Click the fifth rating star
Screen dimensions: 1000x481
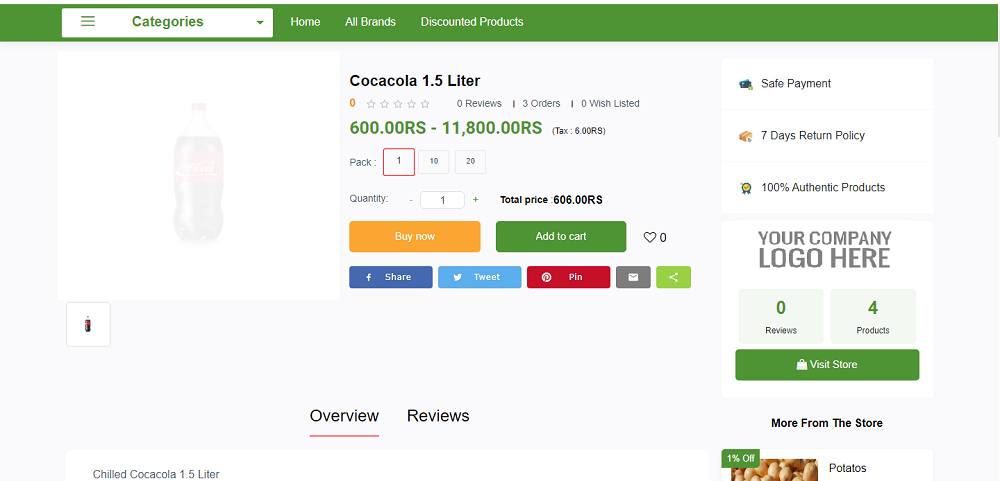tap(425, 104)
